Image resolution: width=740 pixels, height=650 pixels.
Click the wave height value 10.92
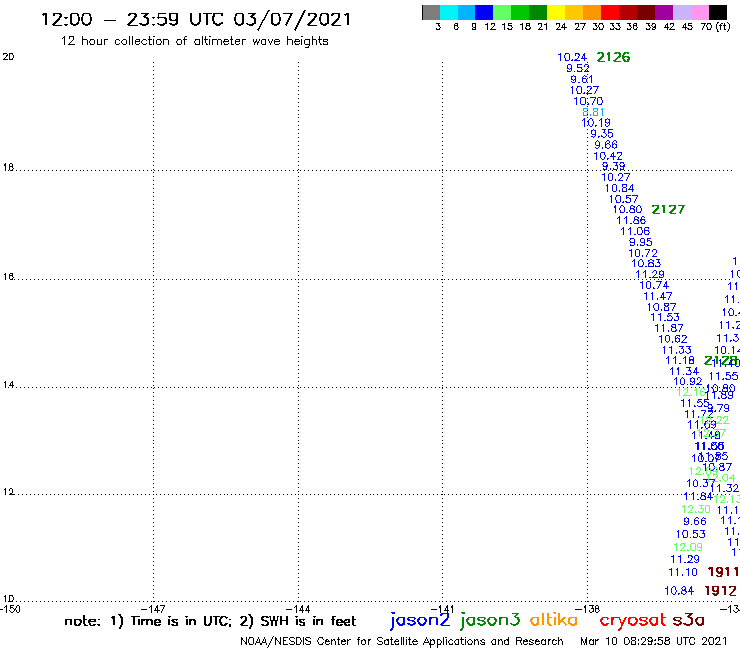click(688, 381)
